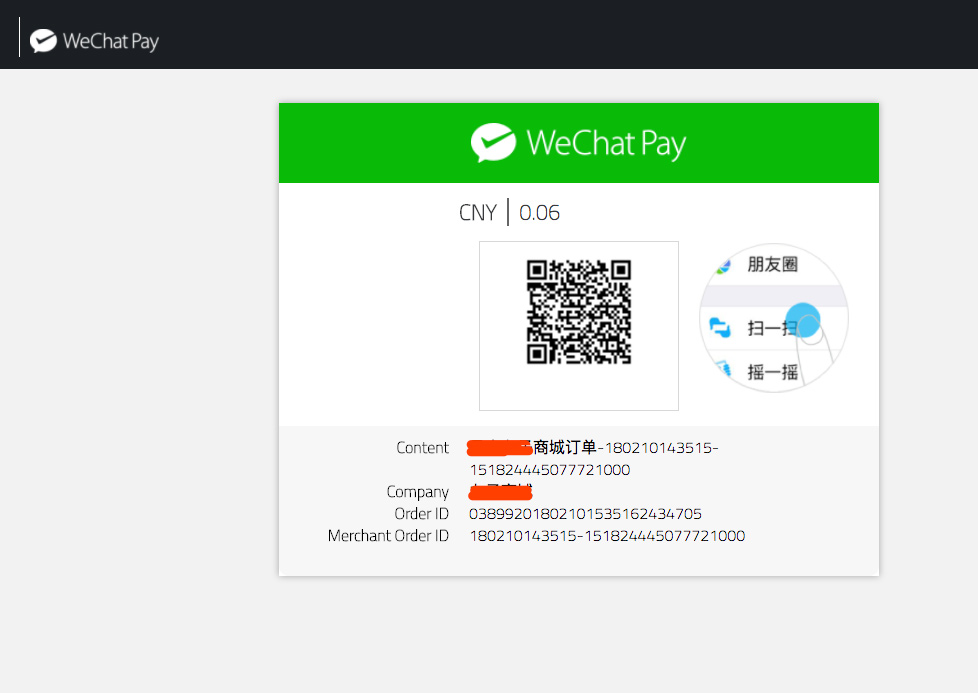The image size is (978, 693).
Task: Click the Company field label
Action: coord(417,492)
